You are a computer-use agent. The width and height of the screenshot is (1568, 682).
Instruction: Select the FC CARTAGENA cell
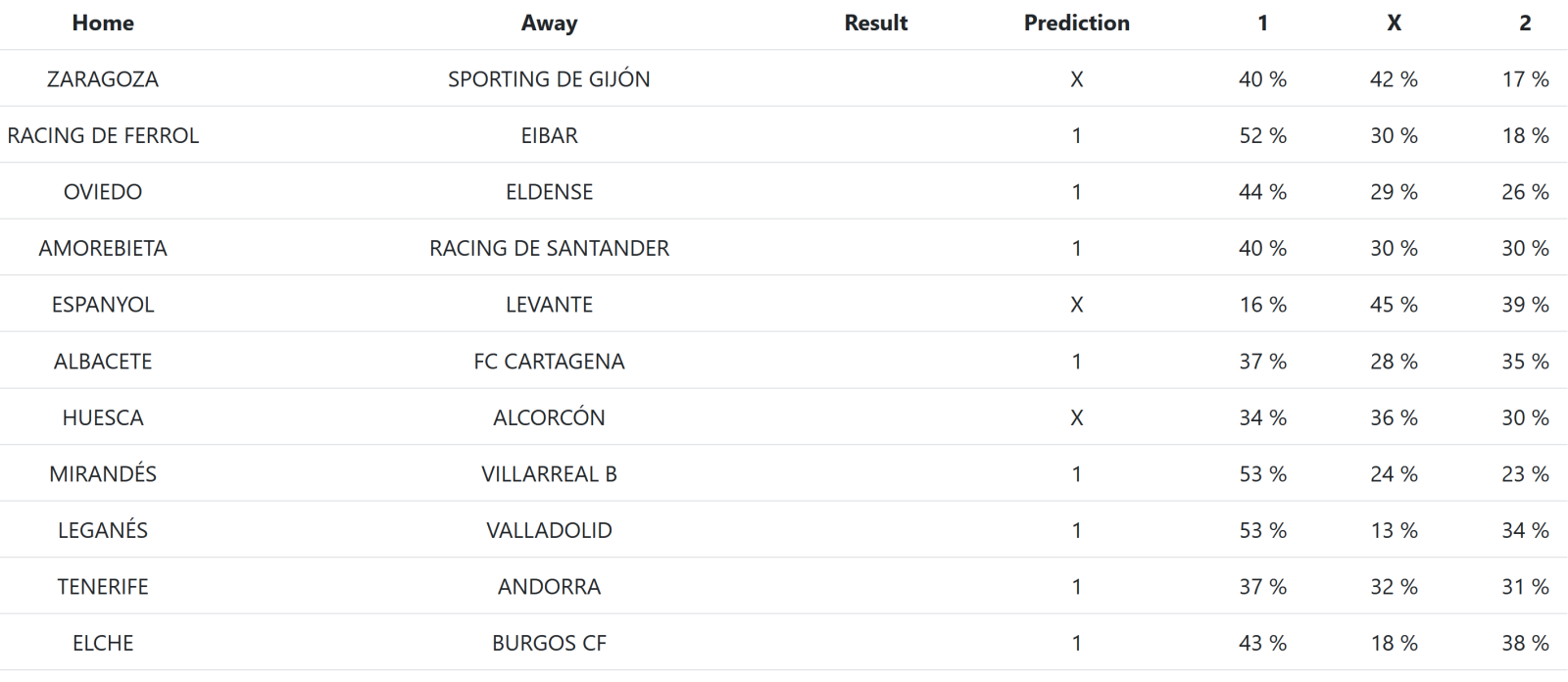click(549, 362)
